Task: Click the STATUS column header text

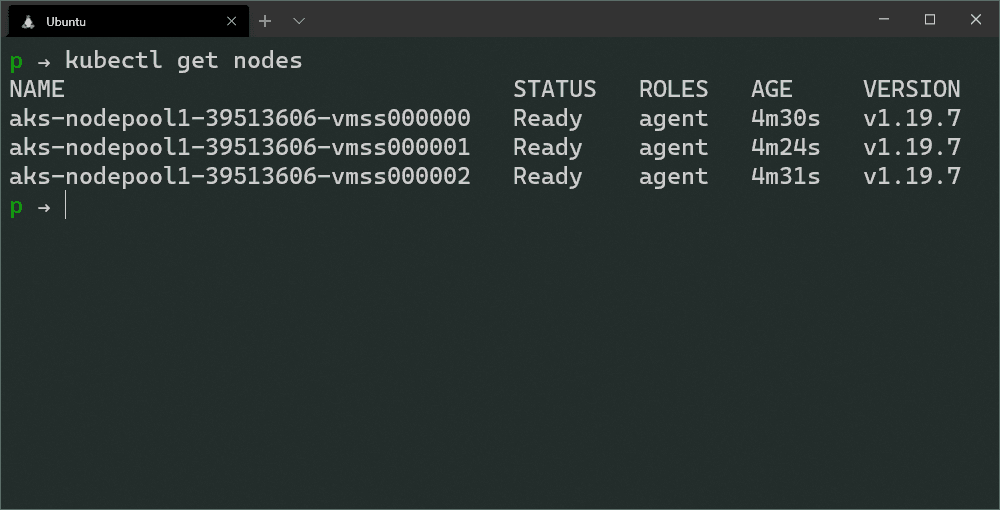Action: pos(554,90)
